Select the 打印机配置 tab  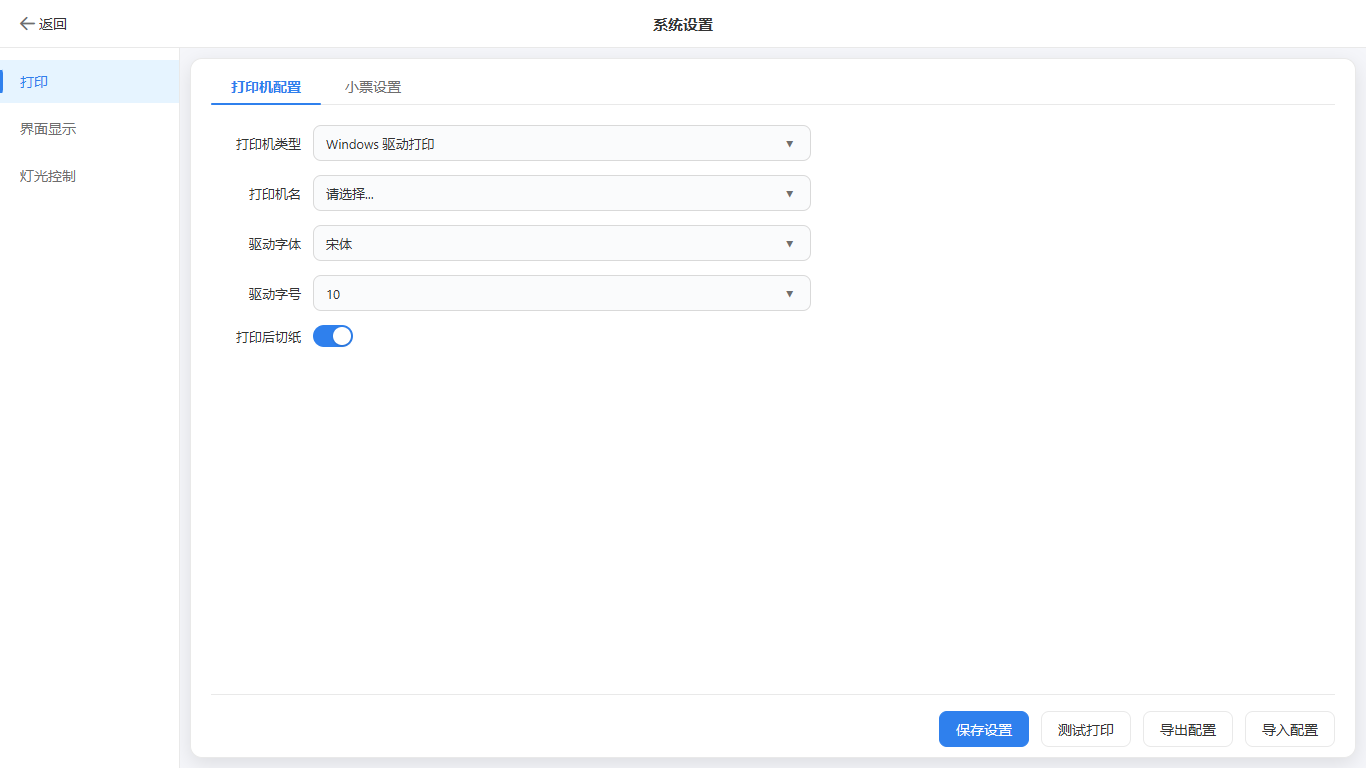pos(266,87)
